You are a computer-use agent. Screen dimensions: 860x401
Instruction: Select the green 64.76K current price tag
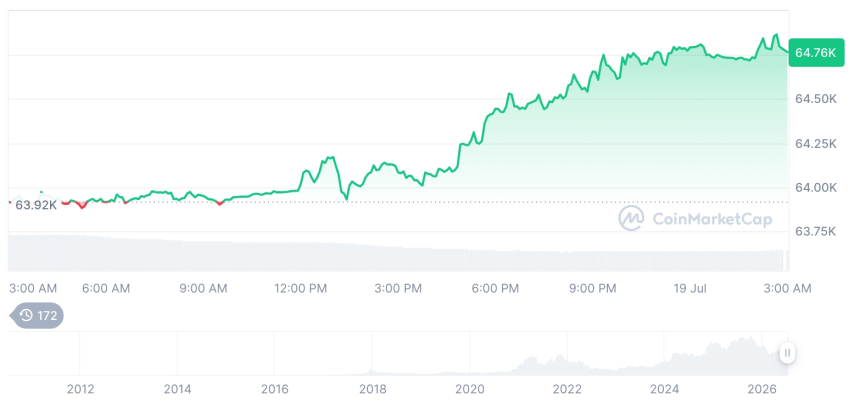tap(816, 53)
